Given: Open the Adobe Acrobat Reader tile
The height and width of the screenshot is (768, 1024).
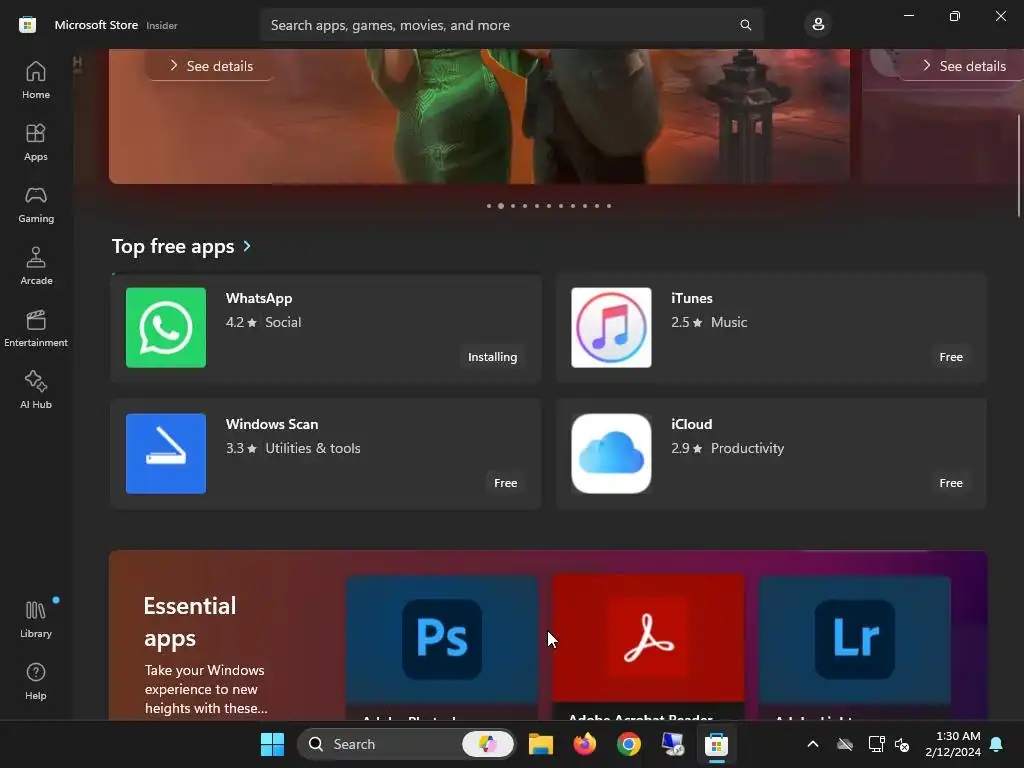Looking at the screenshot, I should (648, 647).
